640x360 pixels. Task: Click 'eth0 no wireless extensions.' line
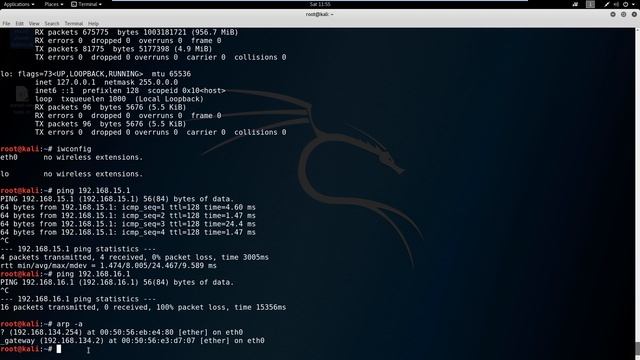(71, 157)
